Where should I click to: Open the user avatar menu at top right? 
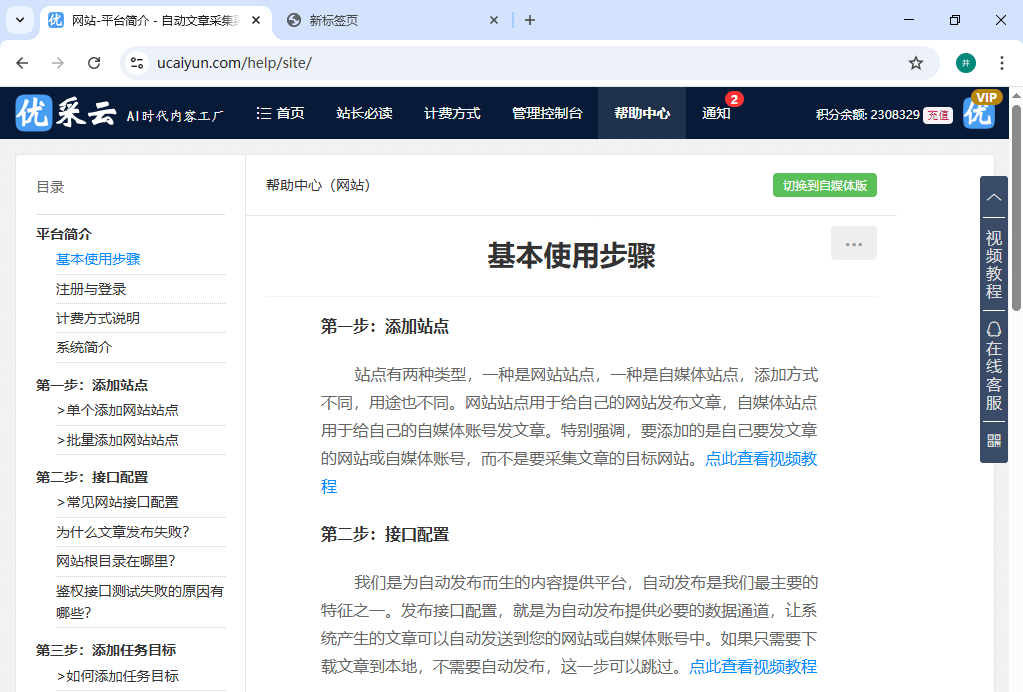978,113
